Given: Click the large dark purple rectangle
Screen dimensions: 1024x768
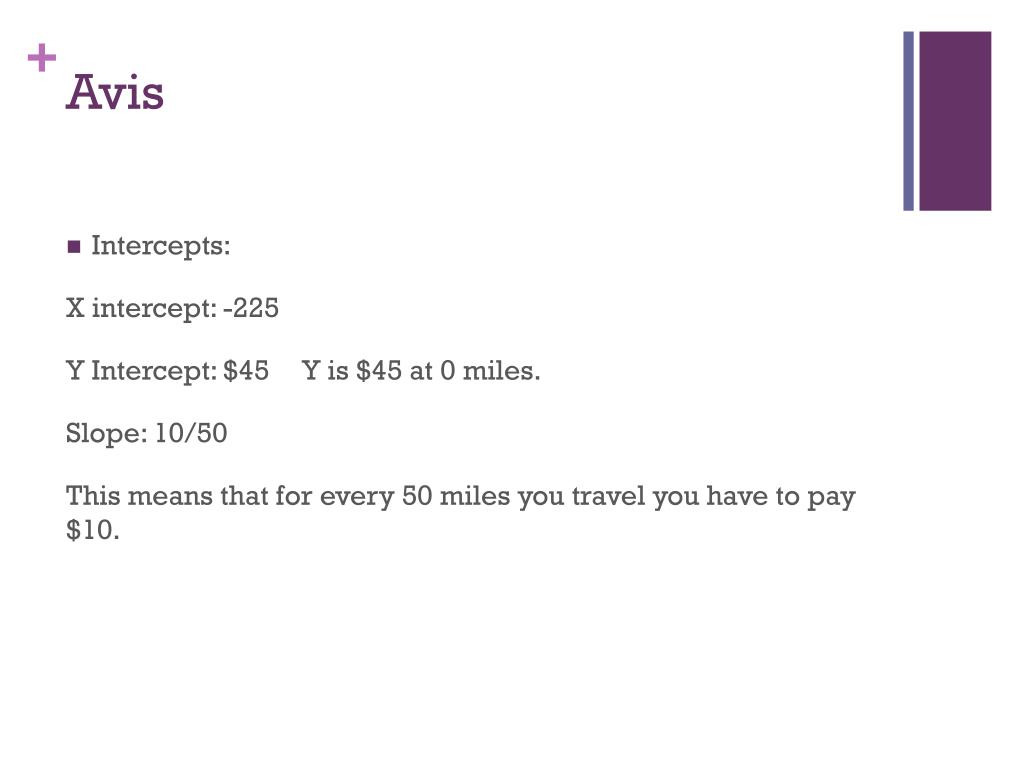Looking at the screenshot, I should click(955, 121).
